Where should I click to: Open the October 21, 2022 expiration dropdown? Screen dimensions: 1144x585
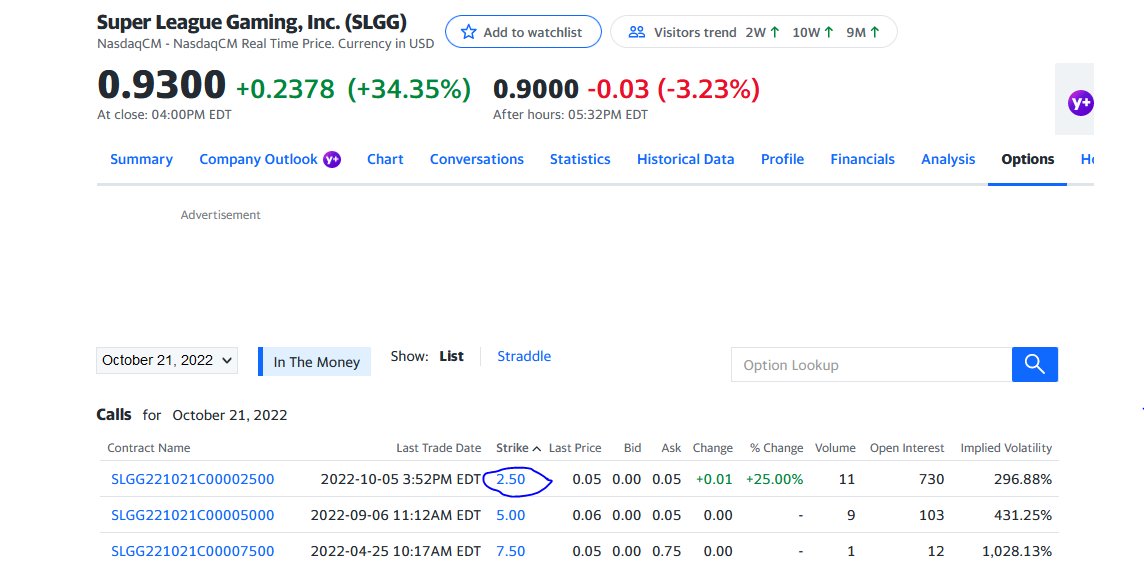[x=167, y=360]
